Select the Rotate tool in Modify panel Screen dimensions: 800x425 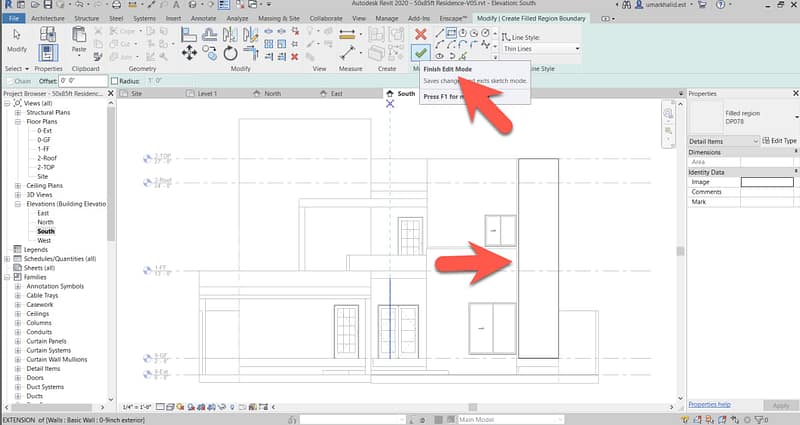tap(230, 52)
